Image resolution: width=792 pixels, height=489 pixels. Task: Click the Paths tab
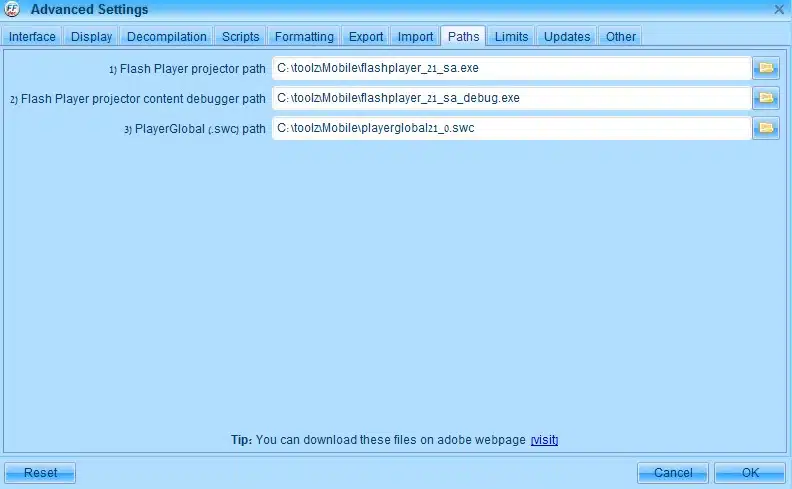(x=463, y=37)
